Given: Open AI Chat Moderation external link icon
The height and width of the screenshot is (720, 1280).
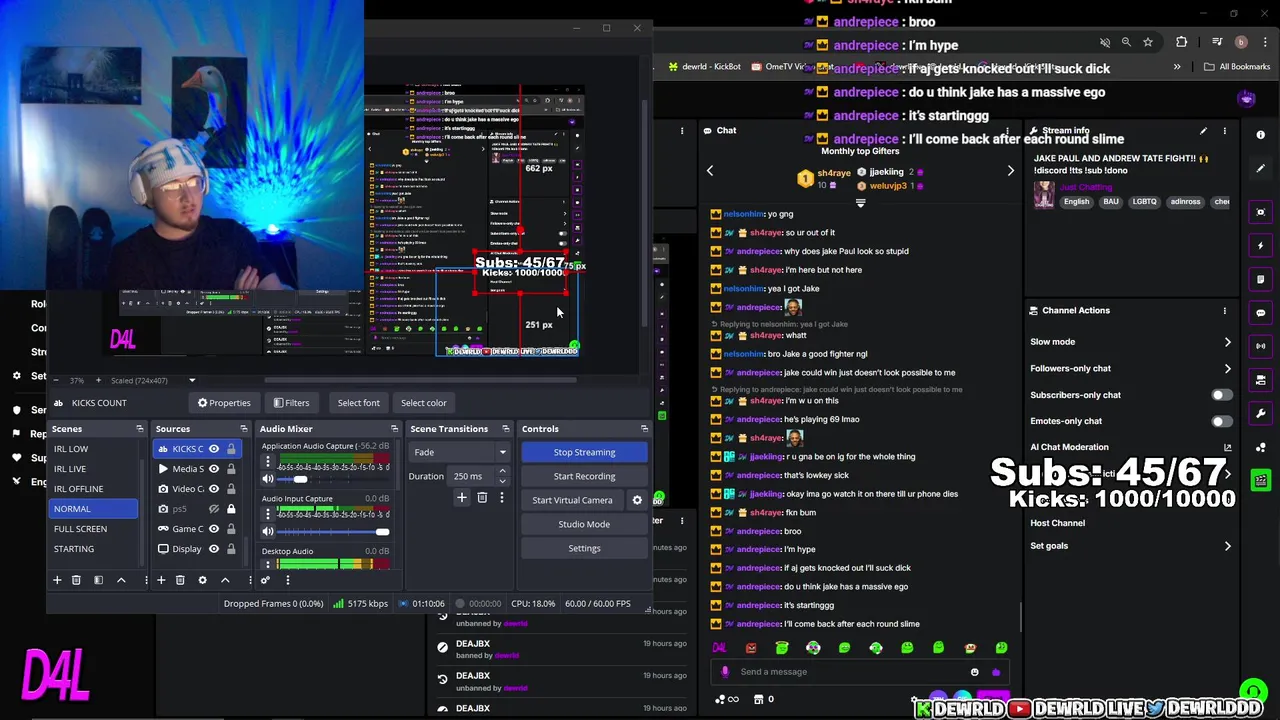Looking at the screenshot, I should 1228,448.
